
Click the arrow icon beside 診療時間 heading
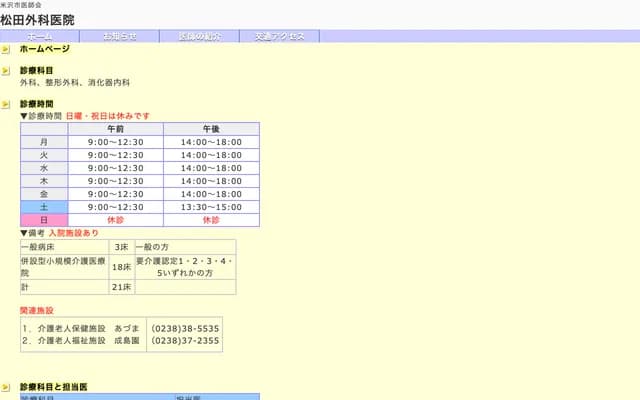pyautogui.click(x=6, y=104)
